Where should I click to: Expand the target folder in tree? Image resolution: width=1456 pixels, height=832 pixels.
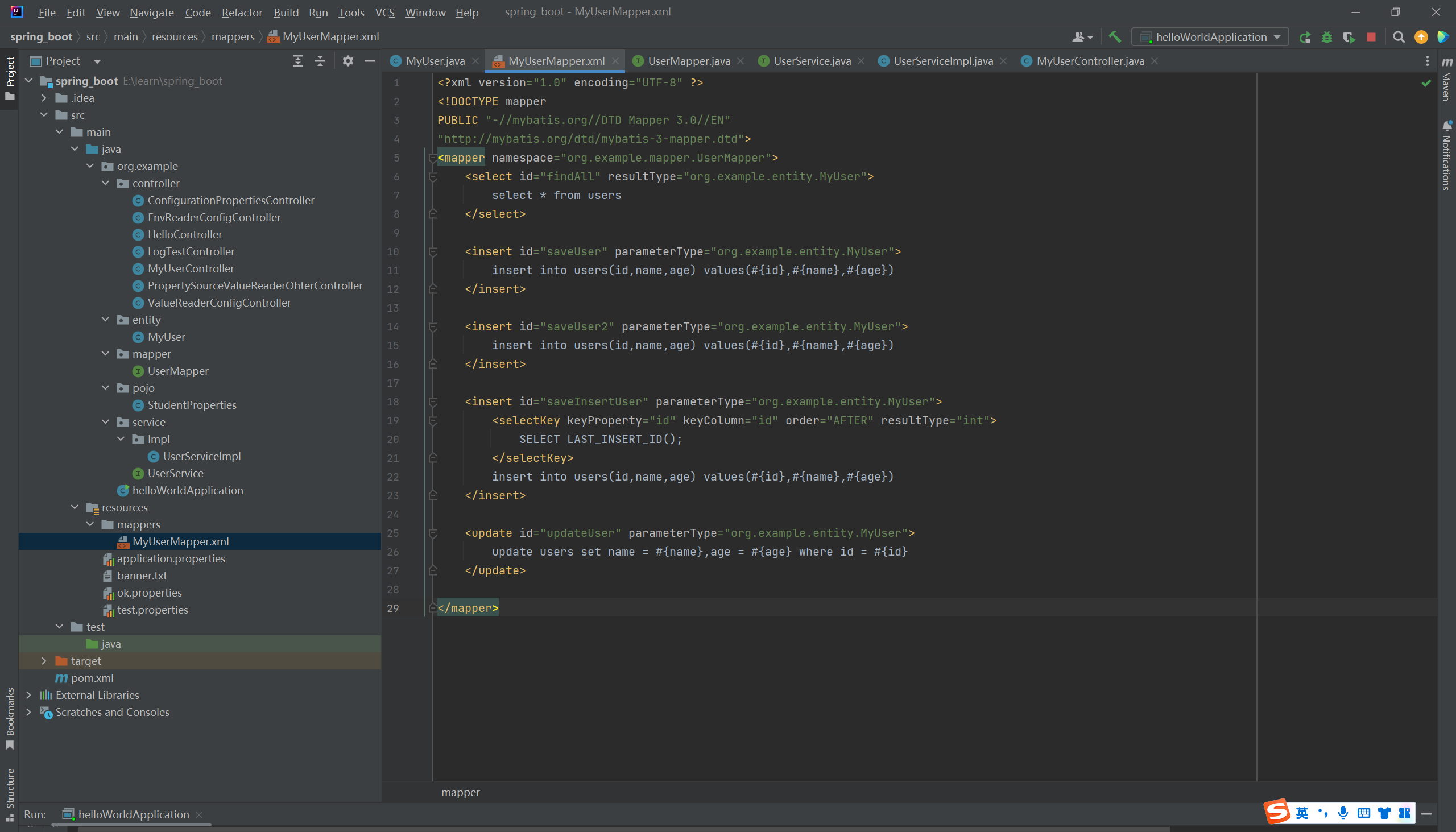click(x=44, y=661)
